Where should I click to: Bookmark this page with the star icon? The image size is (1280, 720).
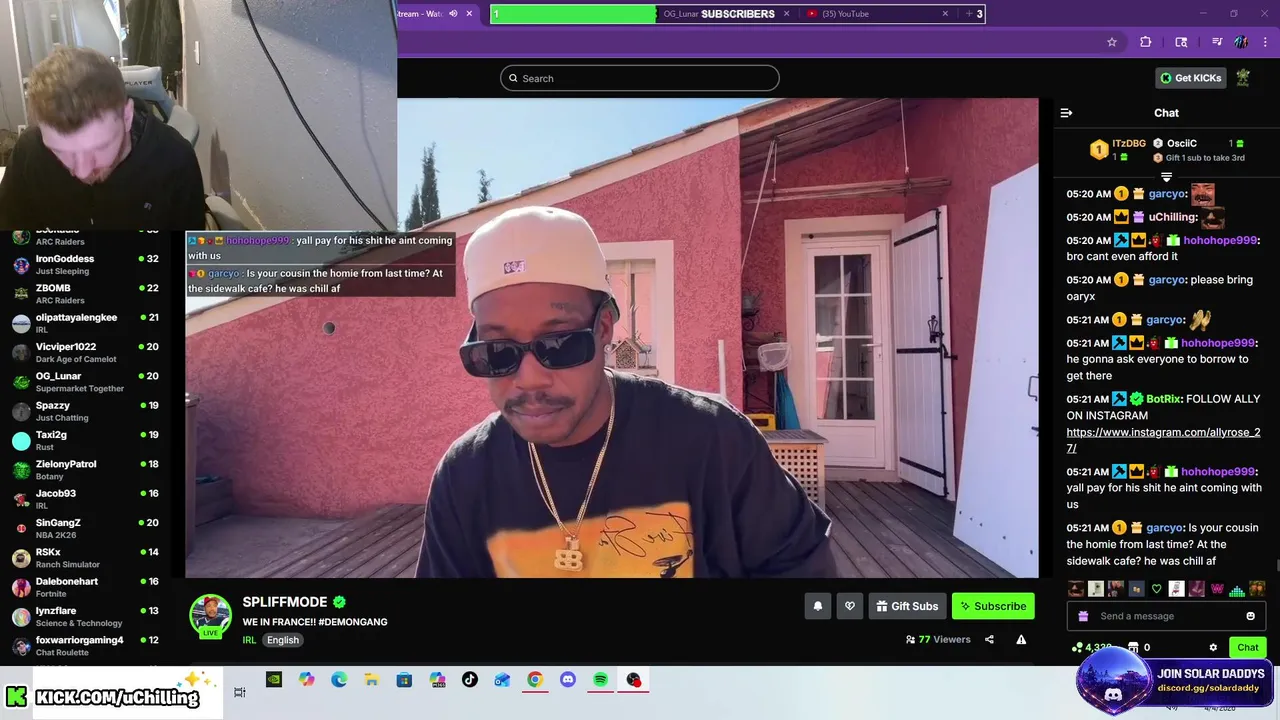1111,42
